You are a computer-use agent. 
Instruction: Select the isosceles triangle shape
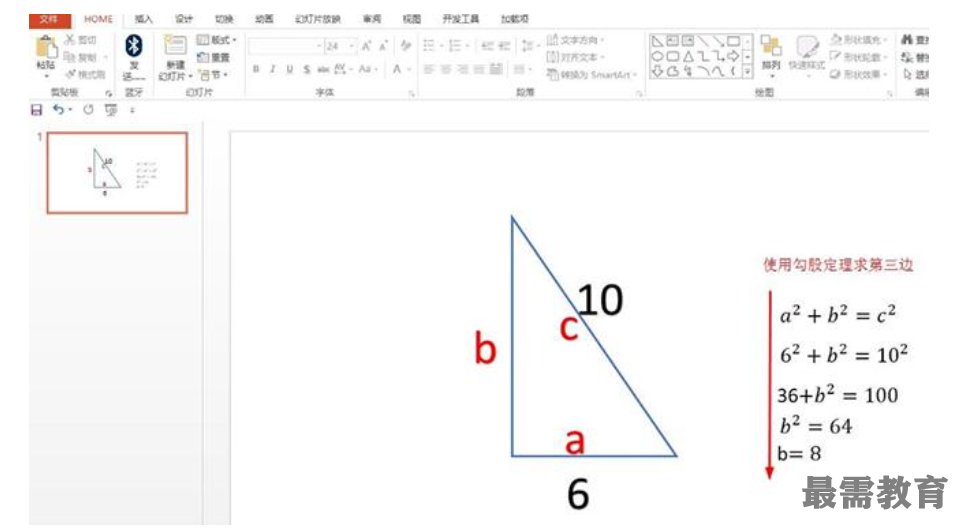688,57
